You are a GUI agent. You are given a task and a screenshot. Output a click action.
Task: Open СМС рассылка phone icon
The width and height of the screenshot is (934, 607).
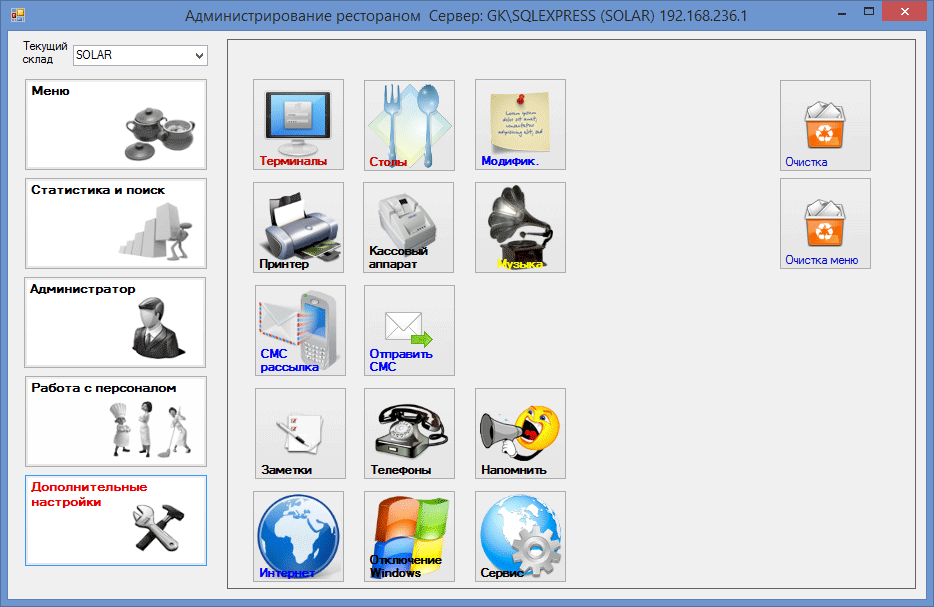pyautogui.click(x=300, y=330)
